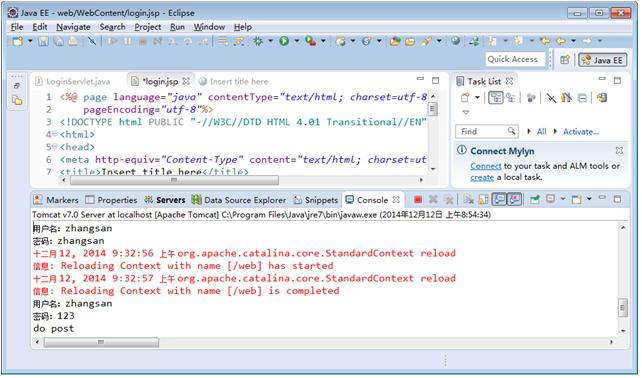Click the Open Perspective icon
The image size is (642, 378).
(565, 60)
